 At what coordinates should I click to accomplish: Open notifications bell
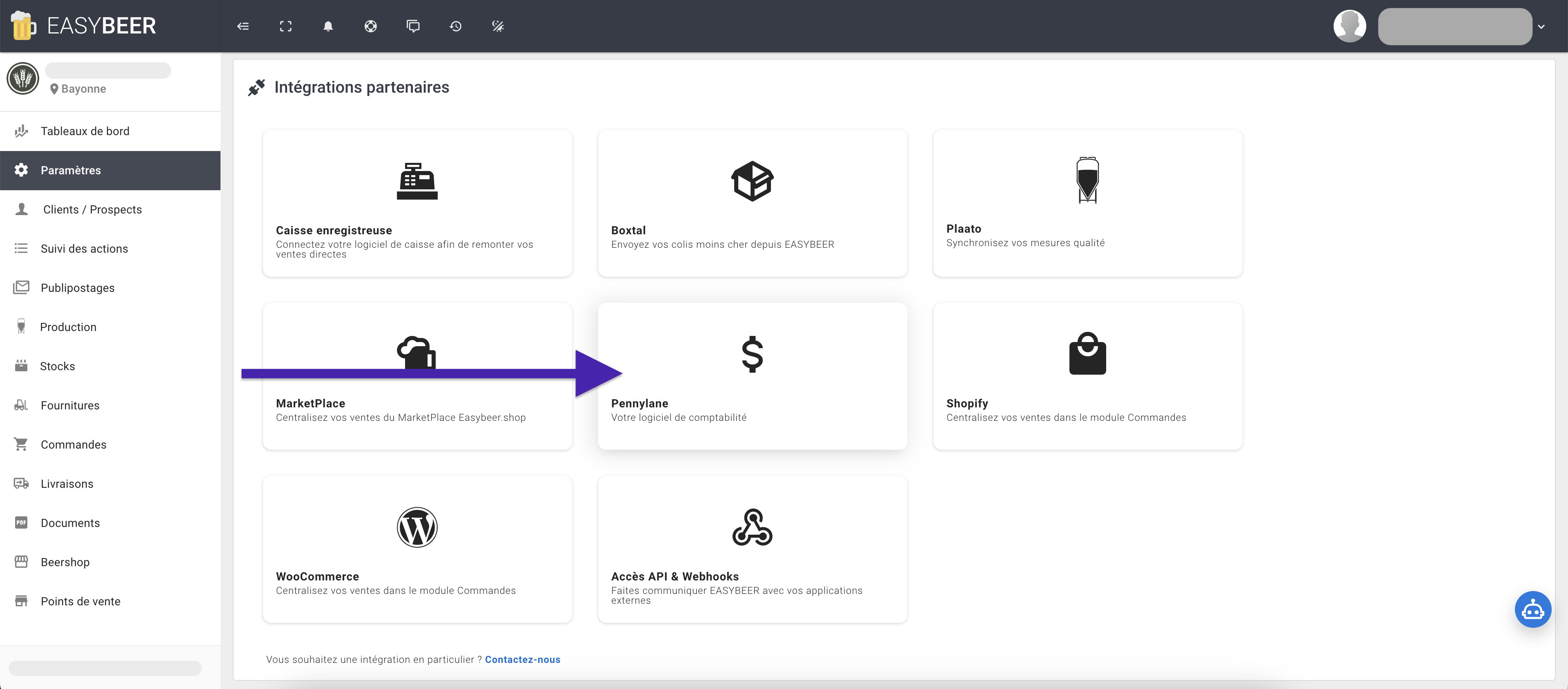(x=328, y=26)
